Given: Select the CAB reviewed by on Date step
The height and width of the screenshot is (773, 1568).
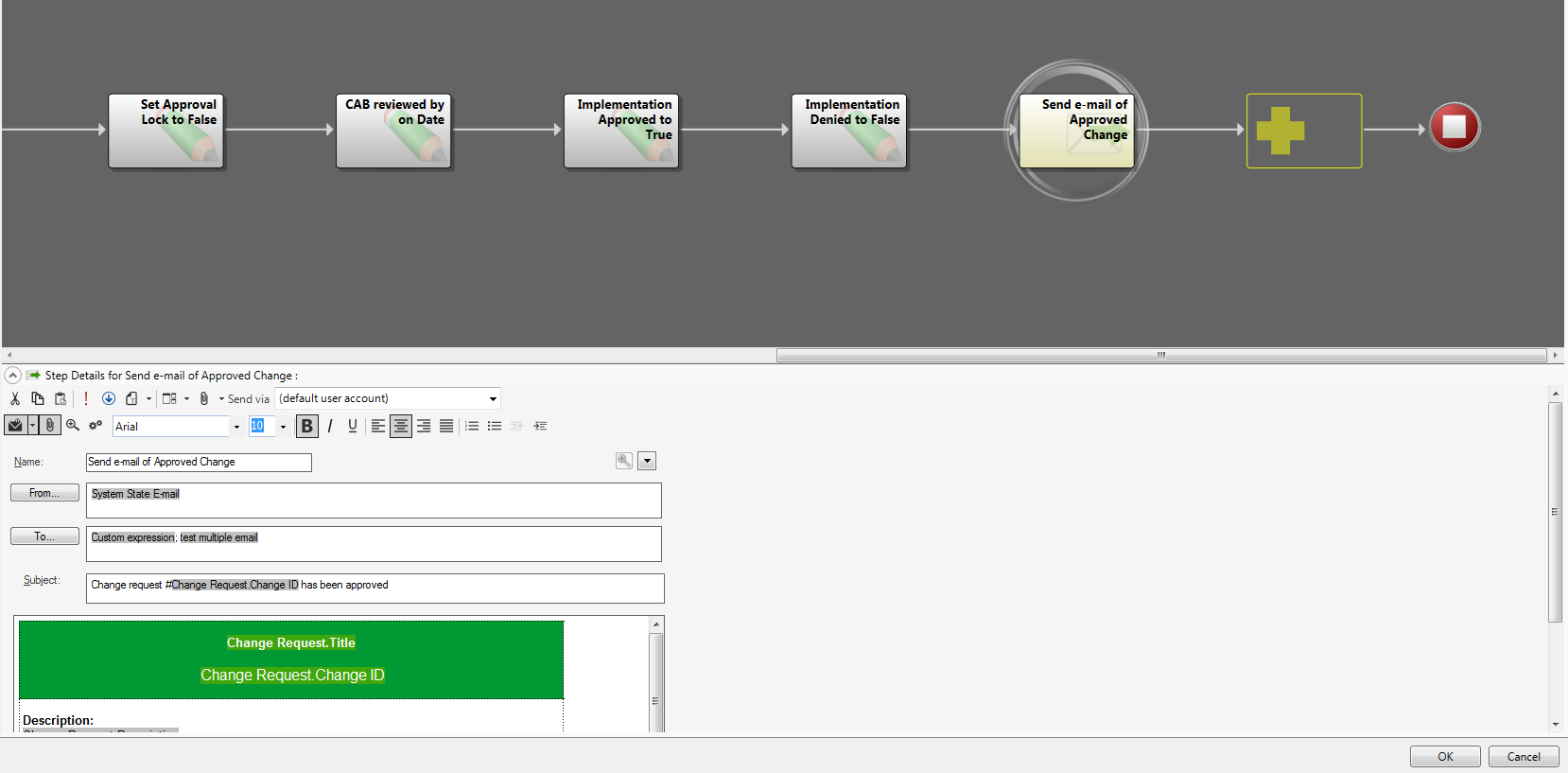Looking at the screenshot, I should [393, 131].
